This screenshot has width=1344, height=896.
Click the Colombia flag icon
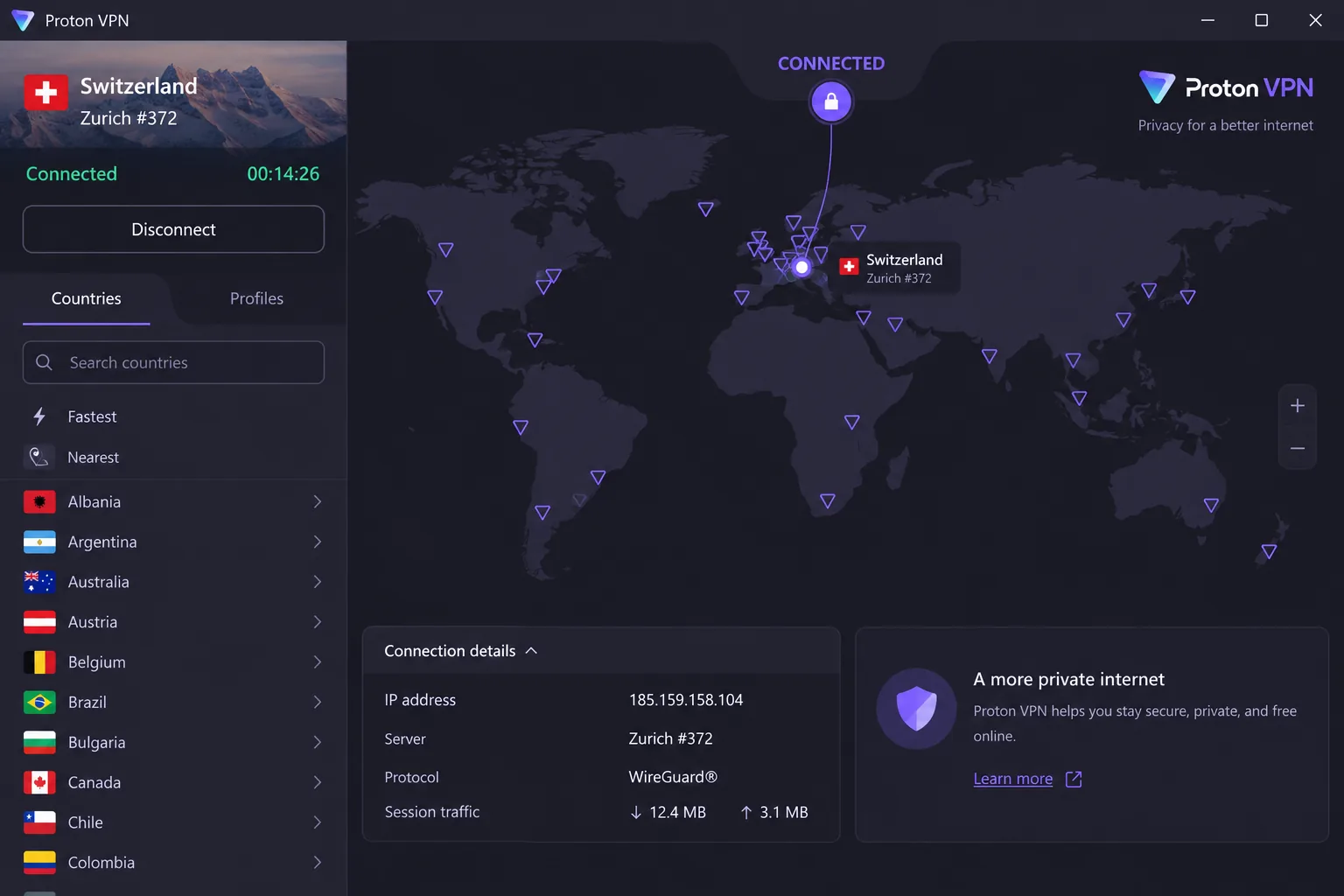pos(39,863)
